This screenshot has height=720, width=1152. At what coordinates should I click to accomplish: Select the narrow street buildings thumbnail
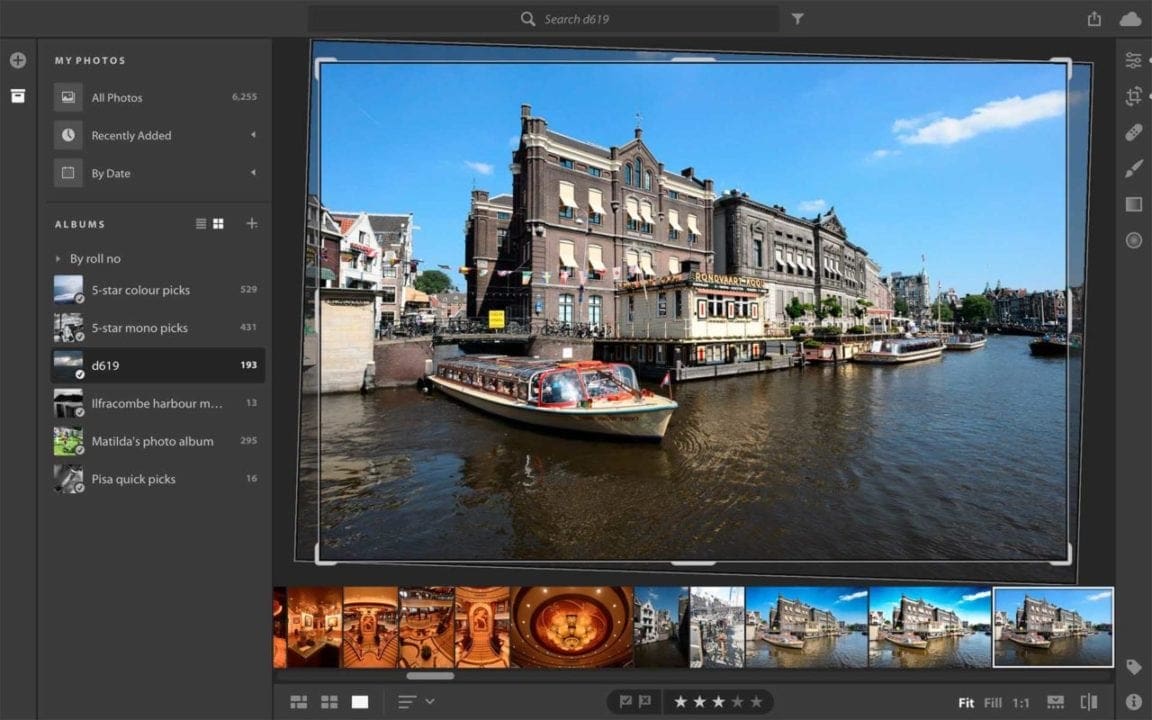point(661,627)
